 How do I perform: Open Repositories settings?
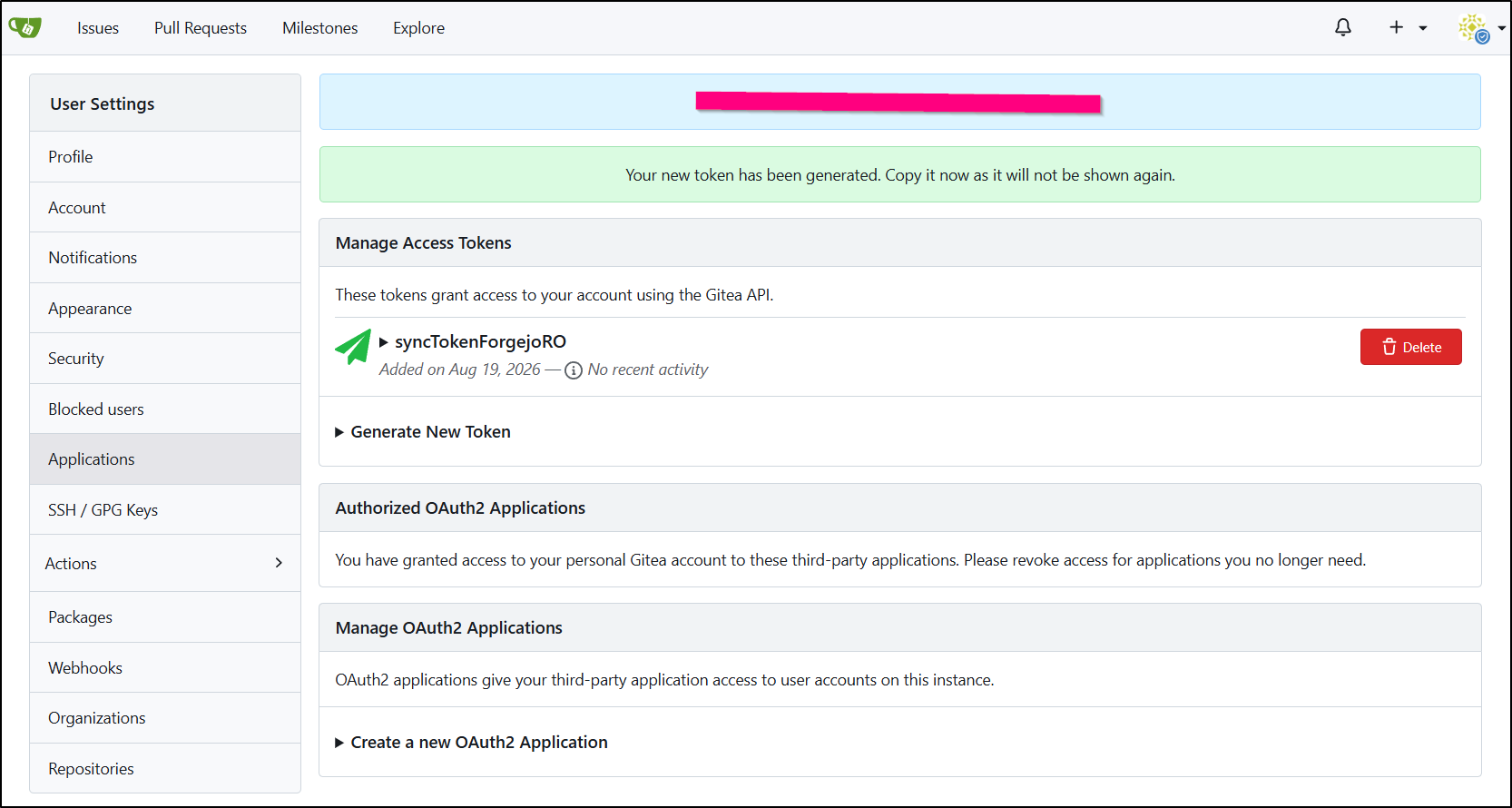pos(165,769)
